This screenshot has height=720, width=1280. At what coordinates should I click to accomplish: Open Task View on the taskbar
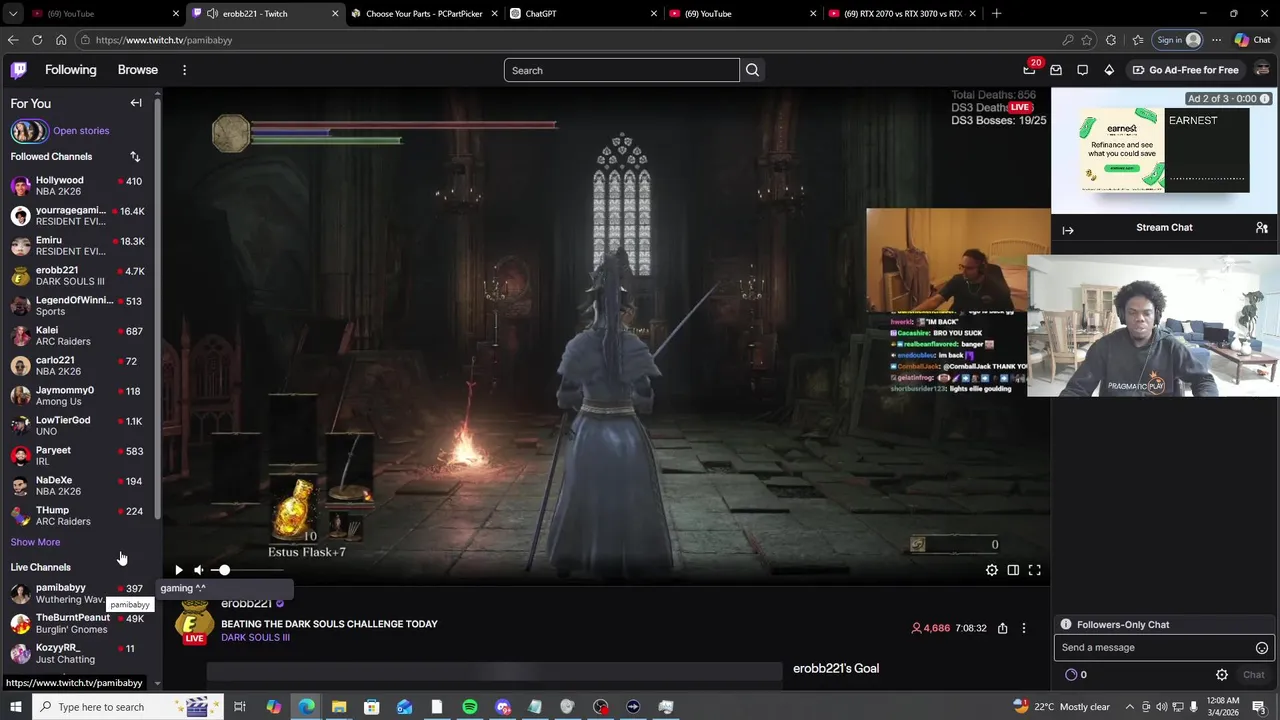point(240,707)
